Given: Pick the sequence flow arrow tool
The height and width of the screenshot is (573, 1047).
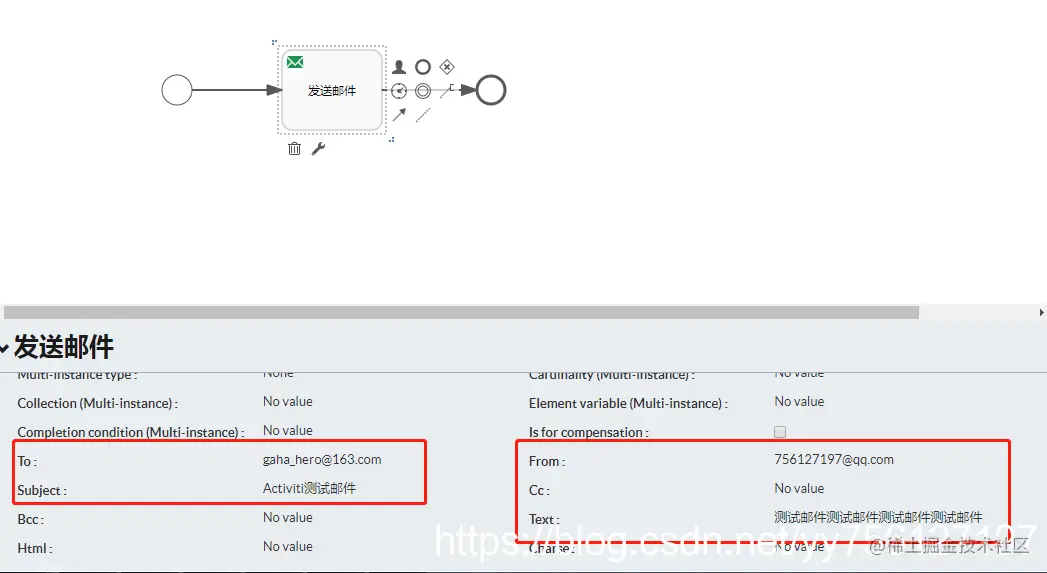Looking at the screenshot, I should pos(399,115).
